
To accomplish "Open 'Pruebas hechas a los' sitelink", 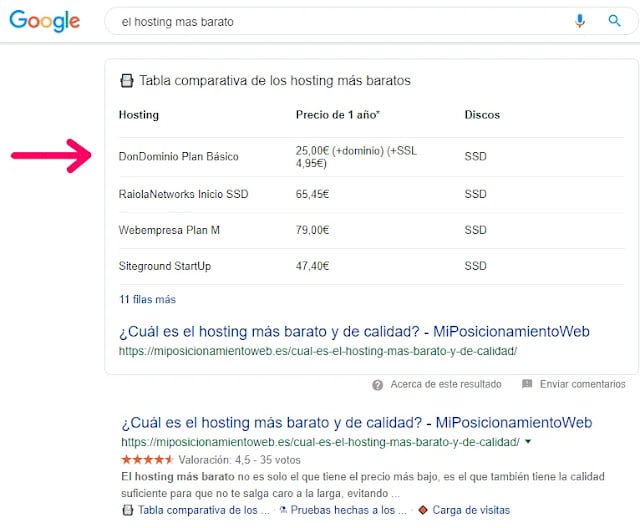I will click(344, 510).
